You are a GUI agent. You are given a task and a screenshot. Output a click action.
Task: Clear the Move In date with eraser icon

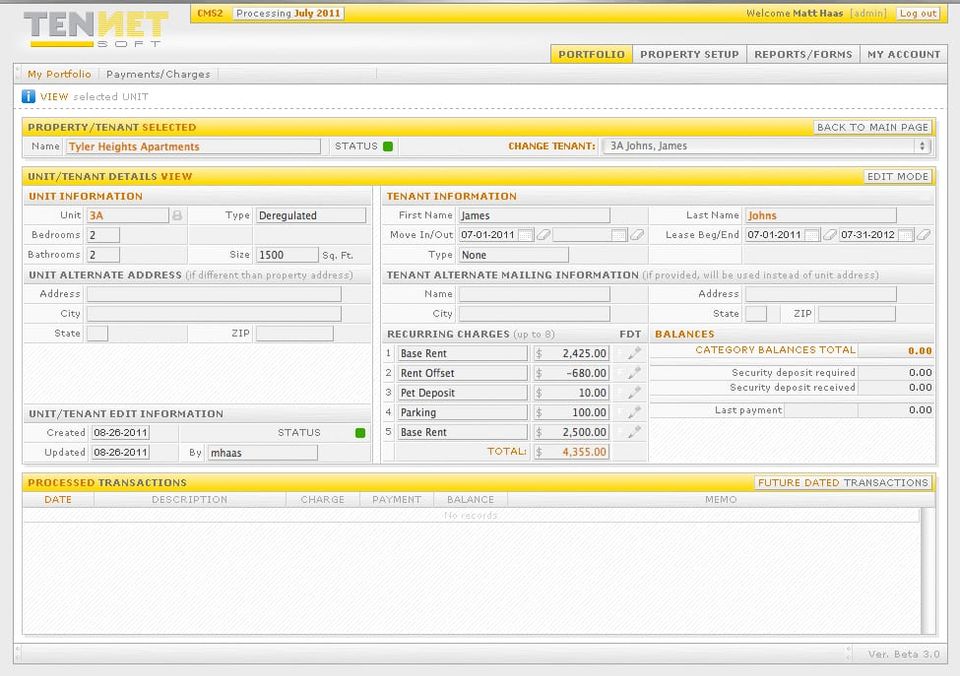pyautogui.click(x=543, y=235)
